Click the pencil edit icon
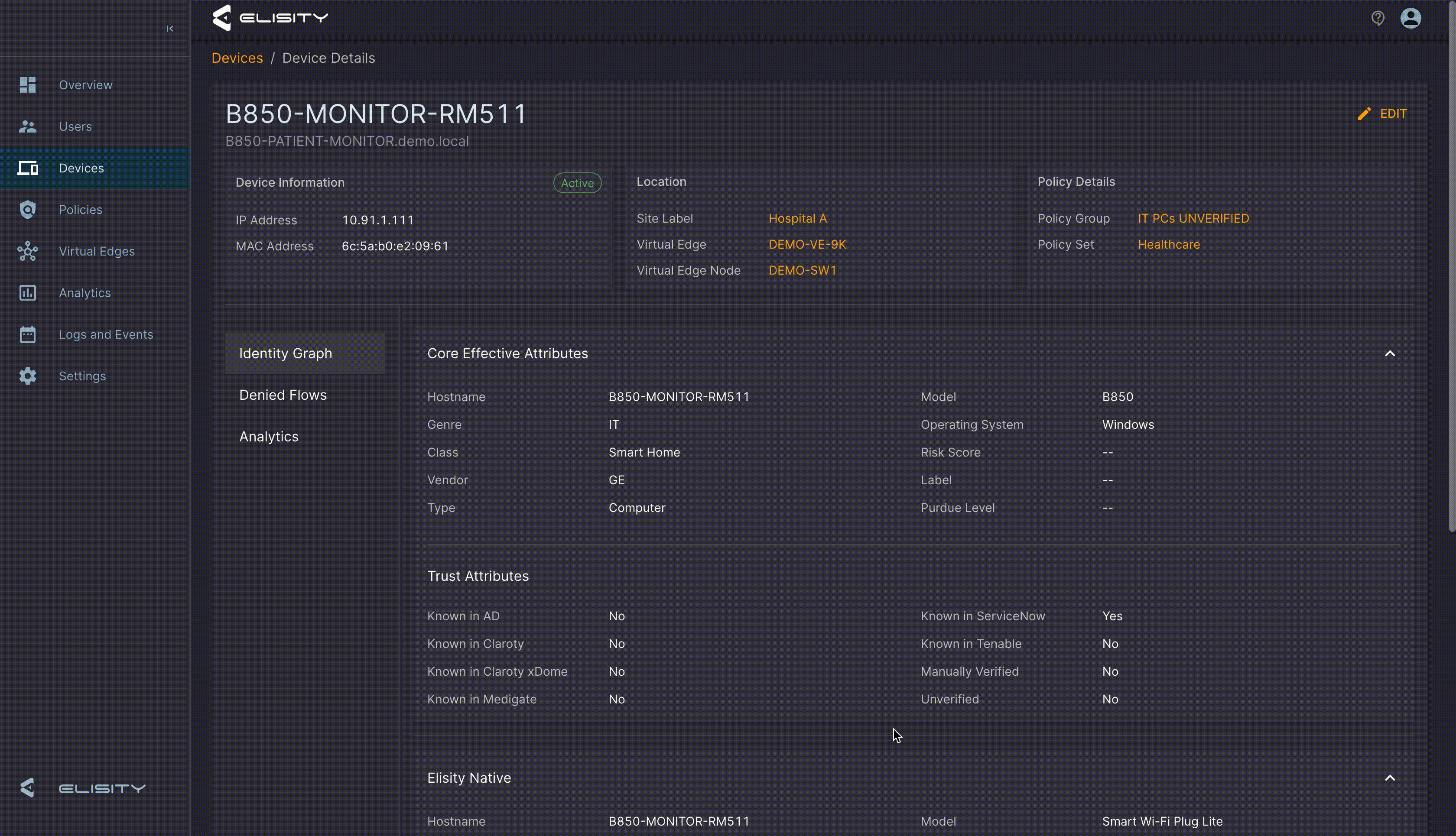1456x836 pixels. (x=1364, y=113)
